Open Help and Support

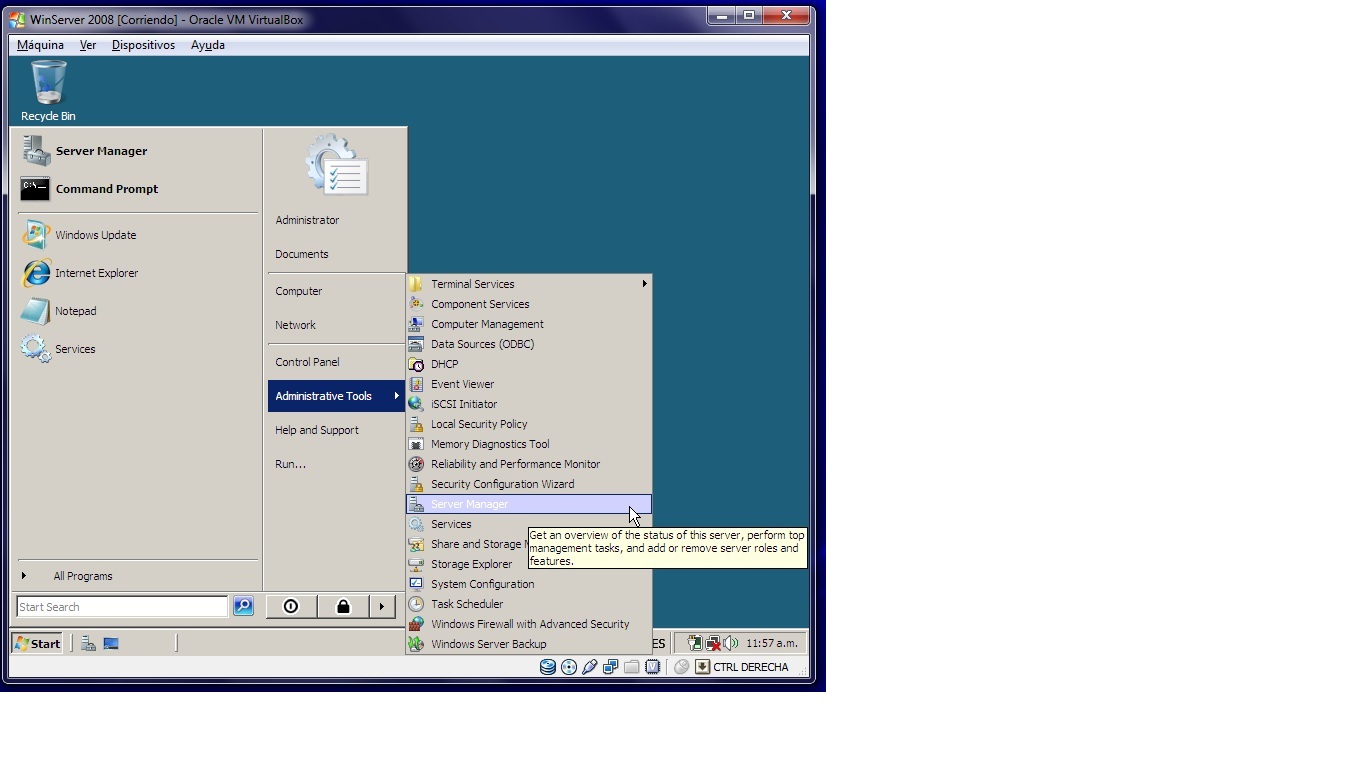[x=336, y=430]
